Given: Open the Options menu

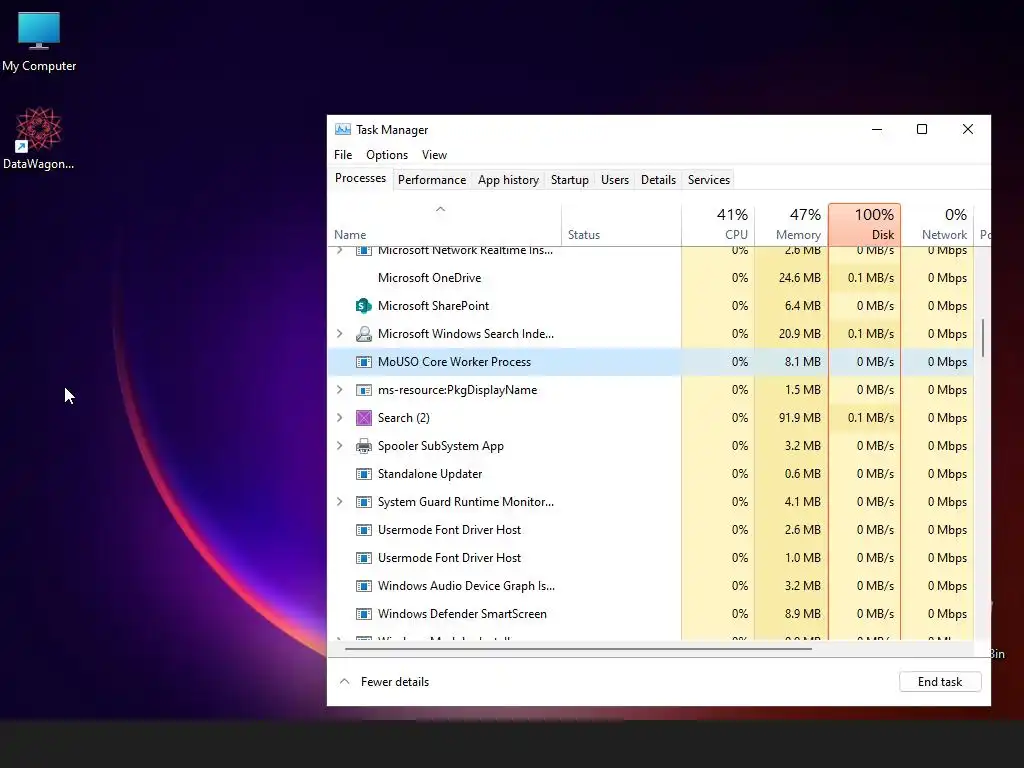Looking at the screenshot, I should click(387, 155).
